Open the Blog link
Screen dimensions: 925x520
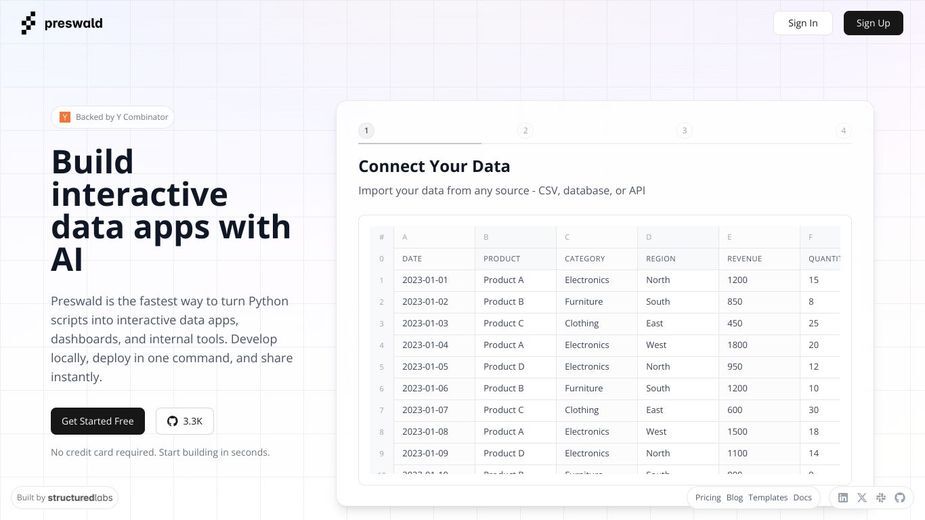(734, 498)
